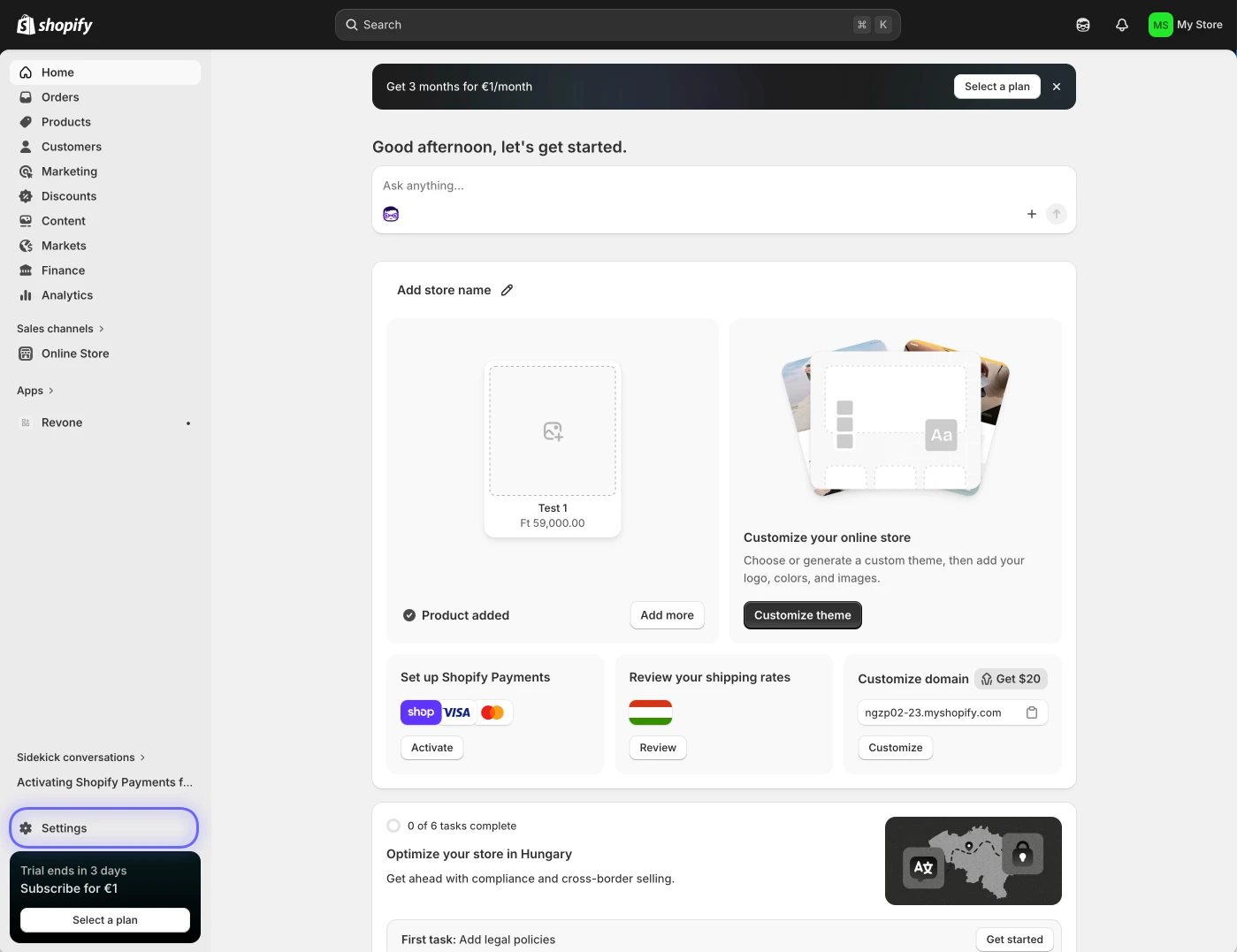Open the notifications bell
Screen dimensions: 1237x952
pos(1122,25)
